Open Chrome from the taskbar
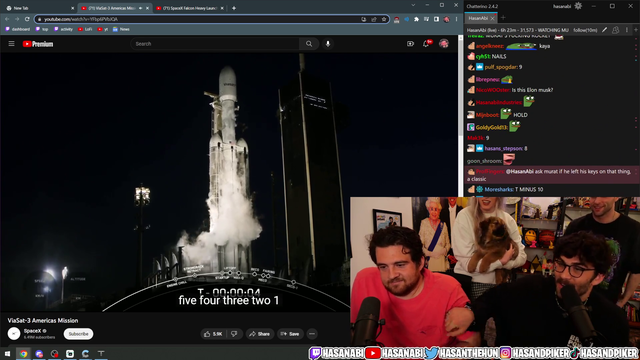640x360 pixels. tap(23, 353)
